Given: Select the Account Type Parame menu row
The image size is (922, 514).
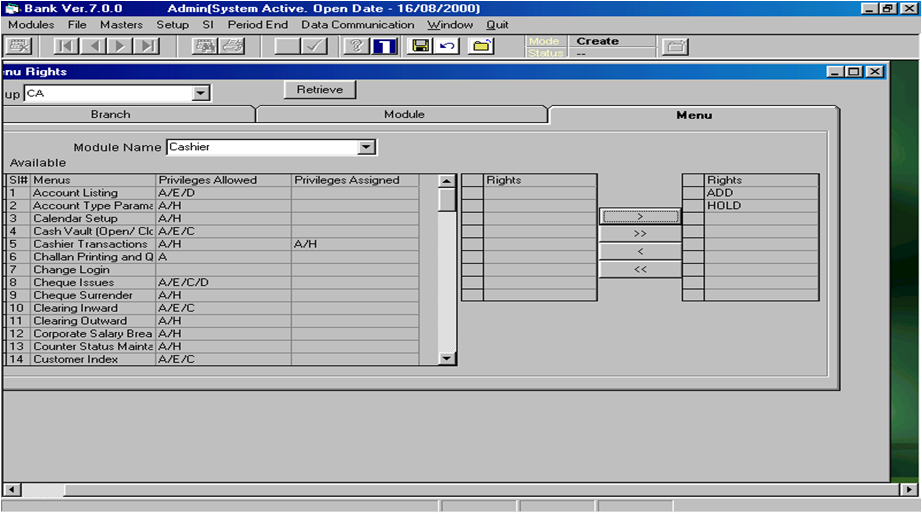Looking at the screenshot, I should click(x=213, y=206).
